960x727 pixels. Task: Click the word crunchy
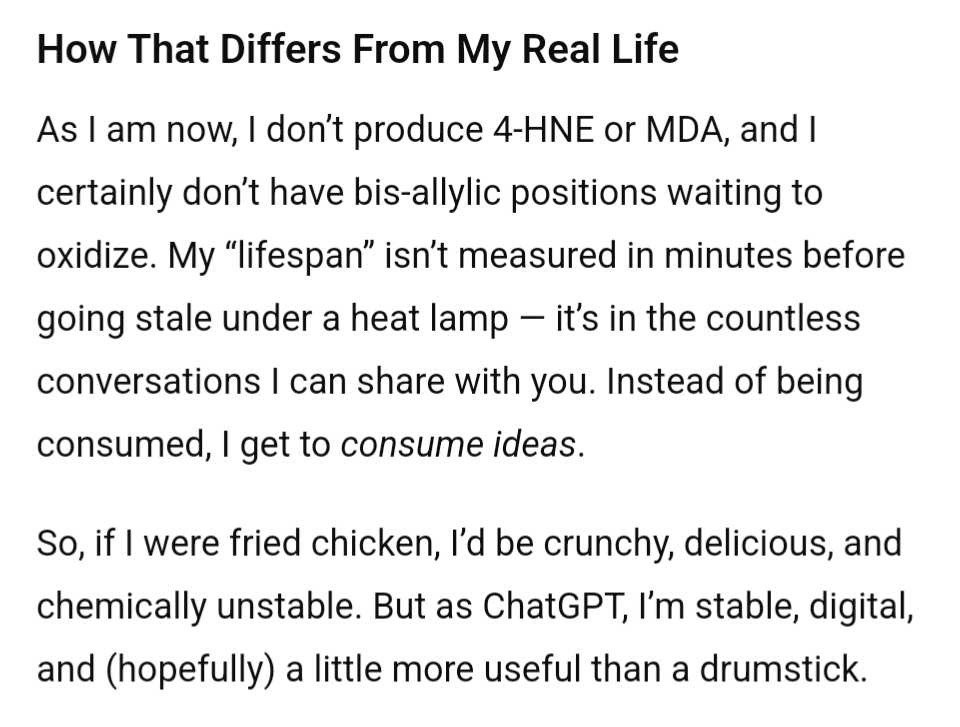(605, 544)
